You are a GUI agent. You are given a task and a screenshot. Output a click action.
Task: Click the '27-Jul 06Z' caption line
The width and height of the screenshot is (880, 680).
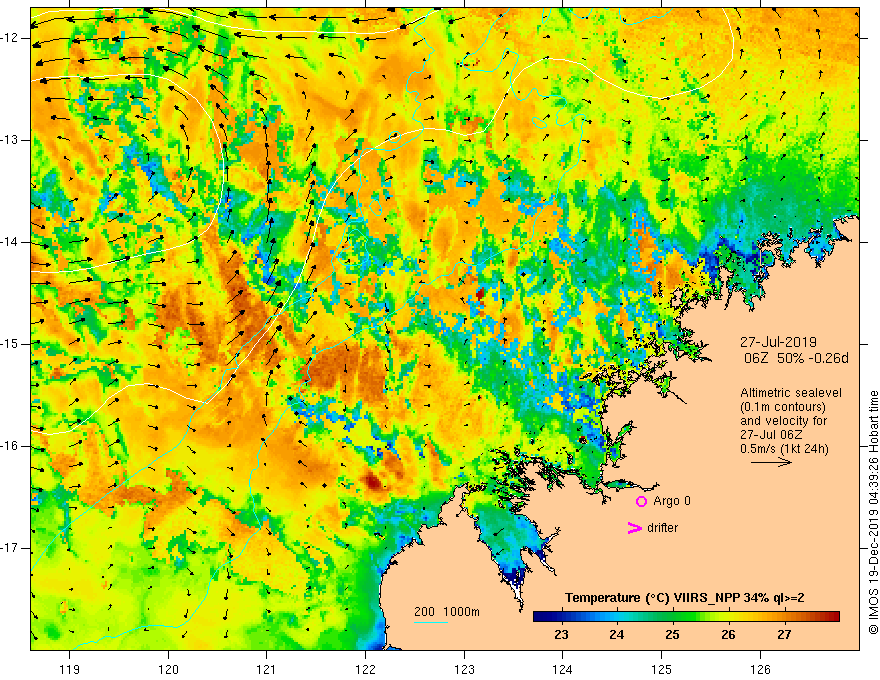click(771, 435)
